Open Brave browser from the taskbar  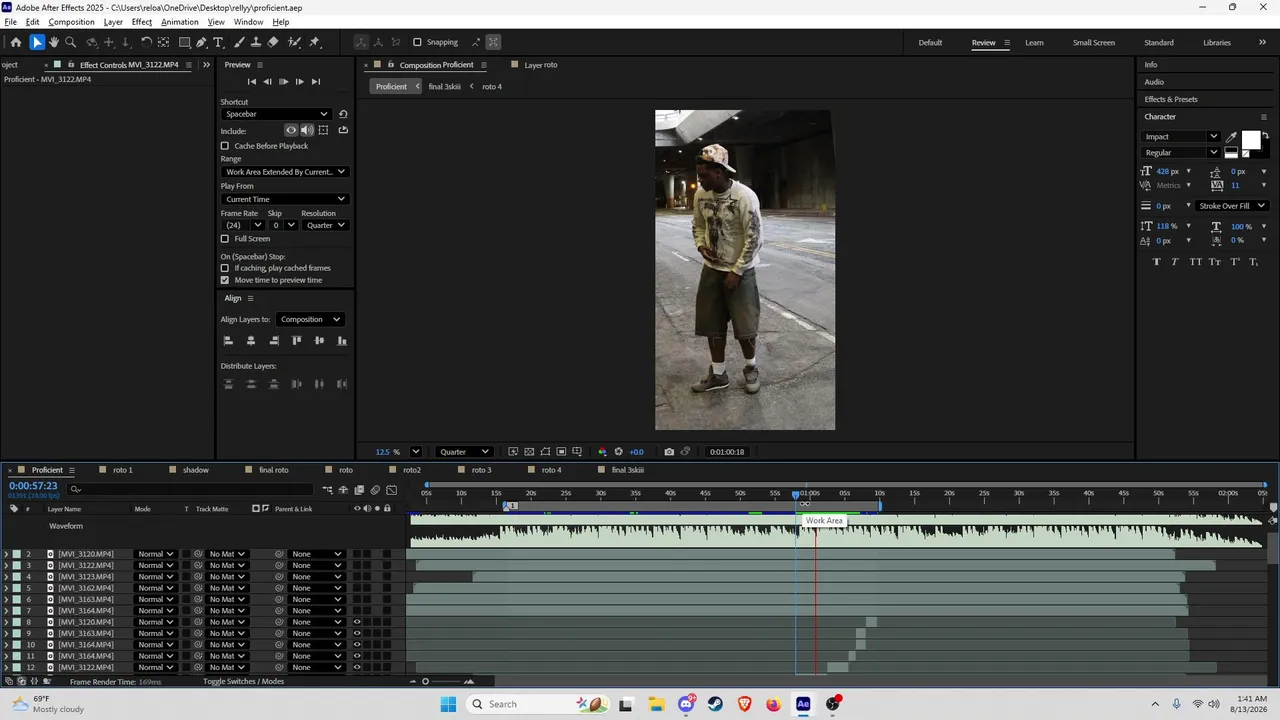point(745,704)
